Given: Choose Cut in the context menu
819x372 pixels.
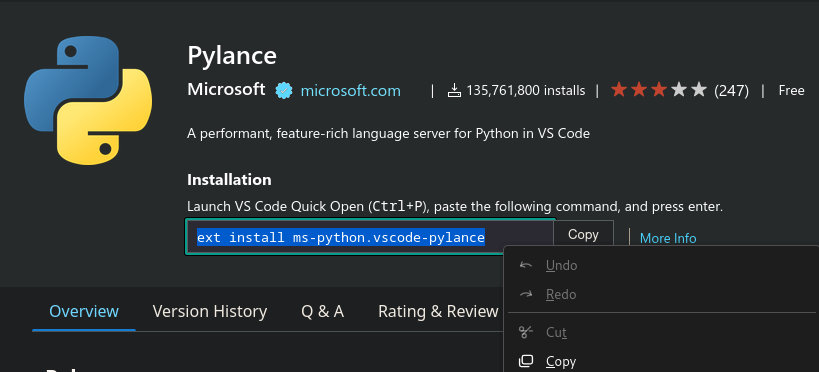Looking at the screenshot, I should point(661,332).
